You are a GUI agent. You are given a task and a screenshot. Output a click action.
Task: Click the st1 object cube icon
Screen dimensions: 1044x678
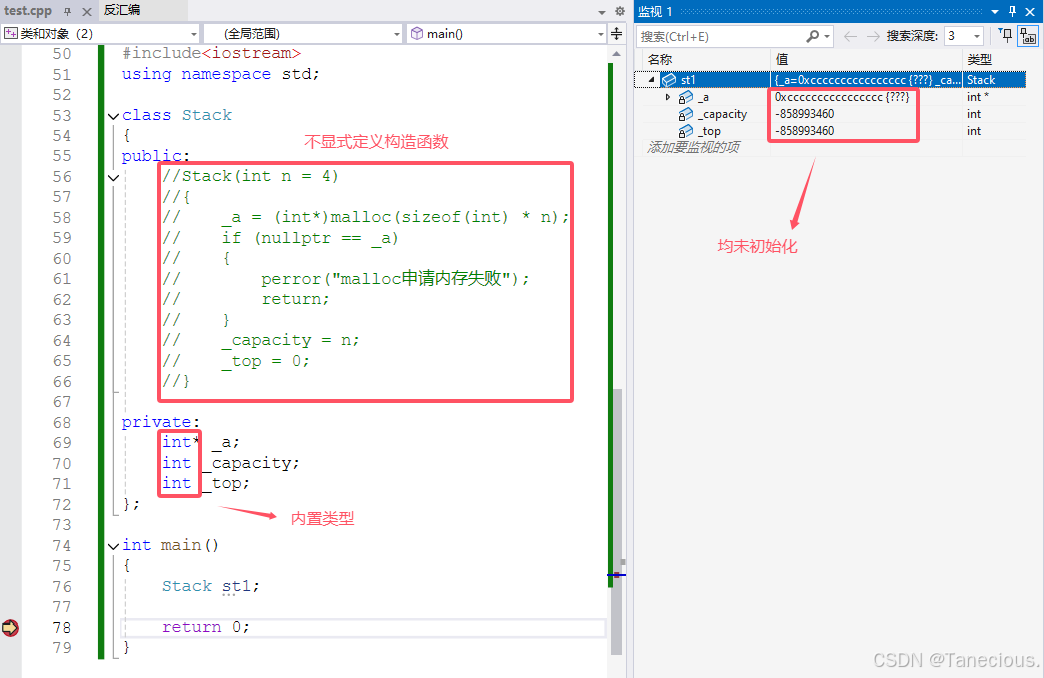click(669, 80)
